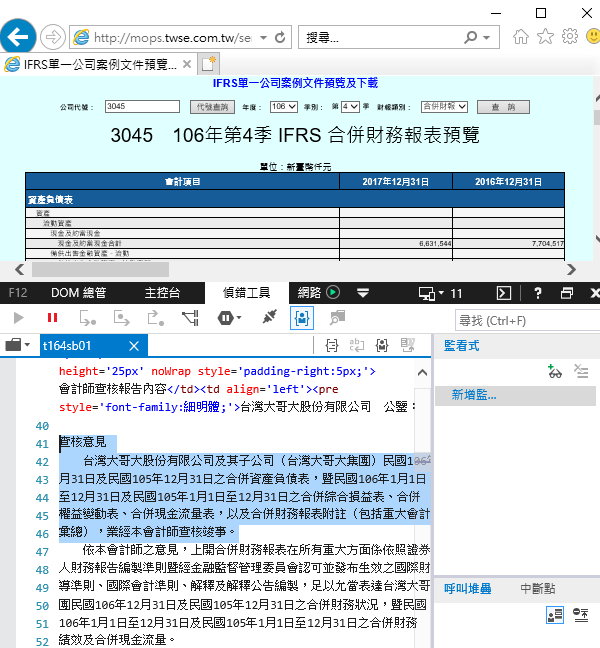The width and height of the screenshot is (600, 648).
Task: Click the 尋找 (Ctrl+F) search field
Action: pos(528,321)
